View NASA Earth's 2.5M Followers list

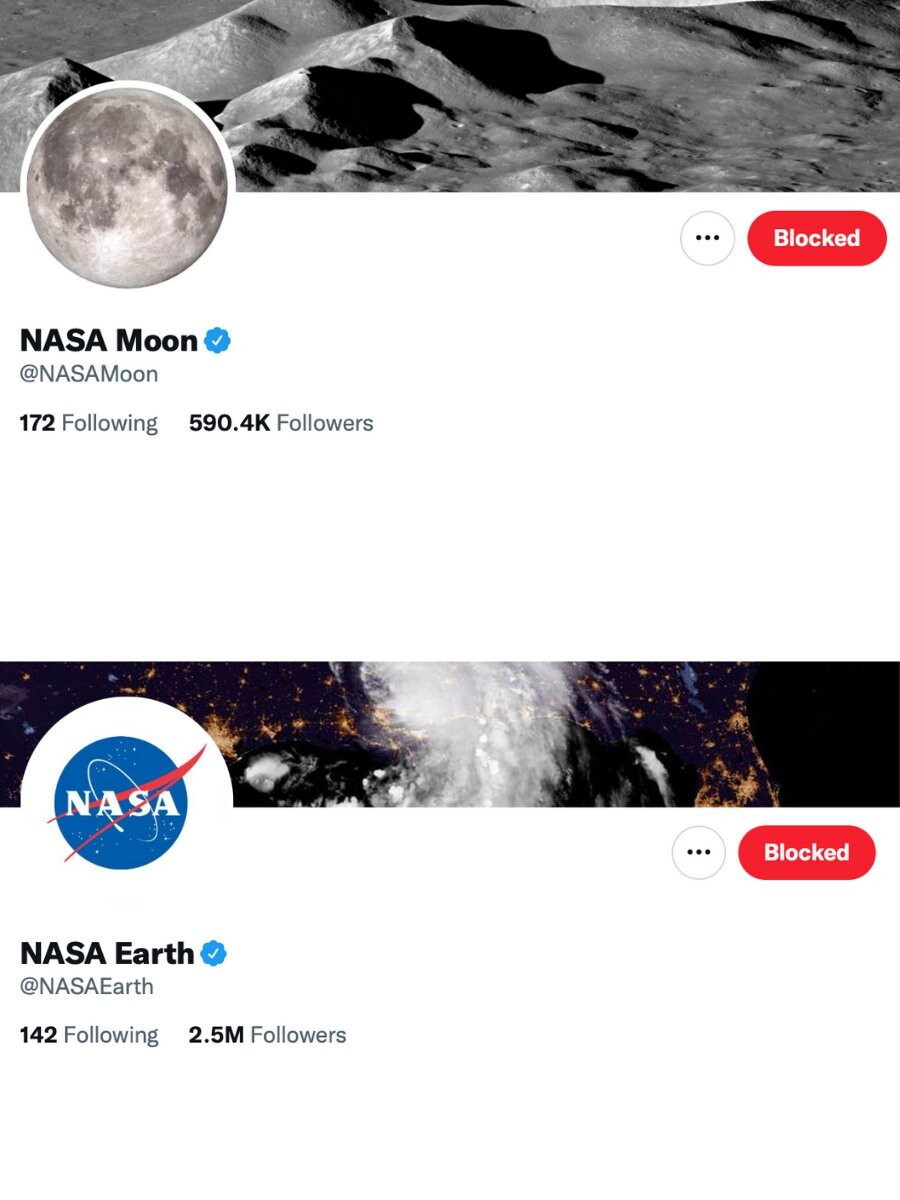(267, 1035)
